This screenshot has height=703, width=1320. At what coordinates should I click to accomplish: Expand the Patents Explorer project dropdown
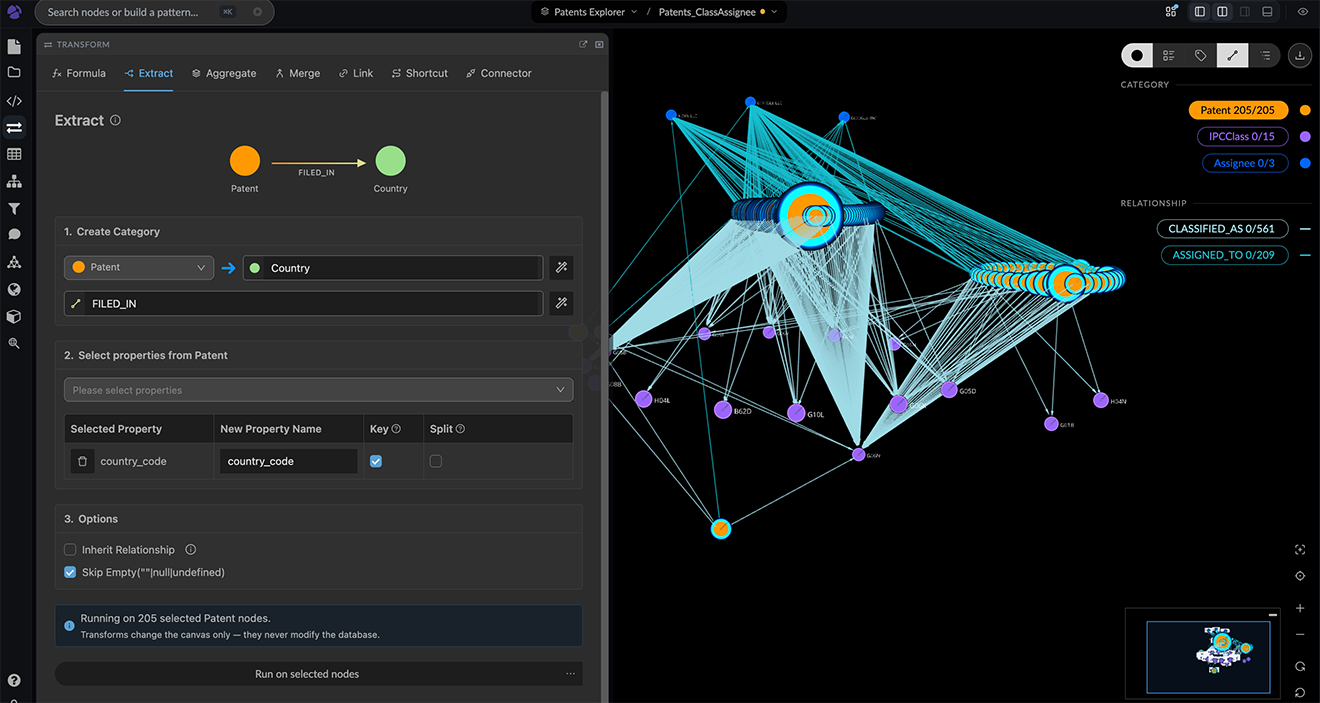pos(590,12)
